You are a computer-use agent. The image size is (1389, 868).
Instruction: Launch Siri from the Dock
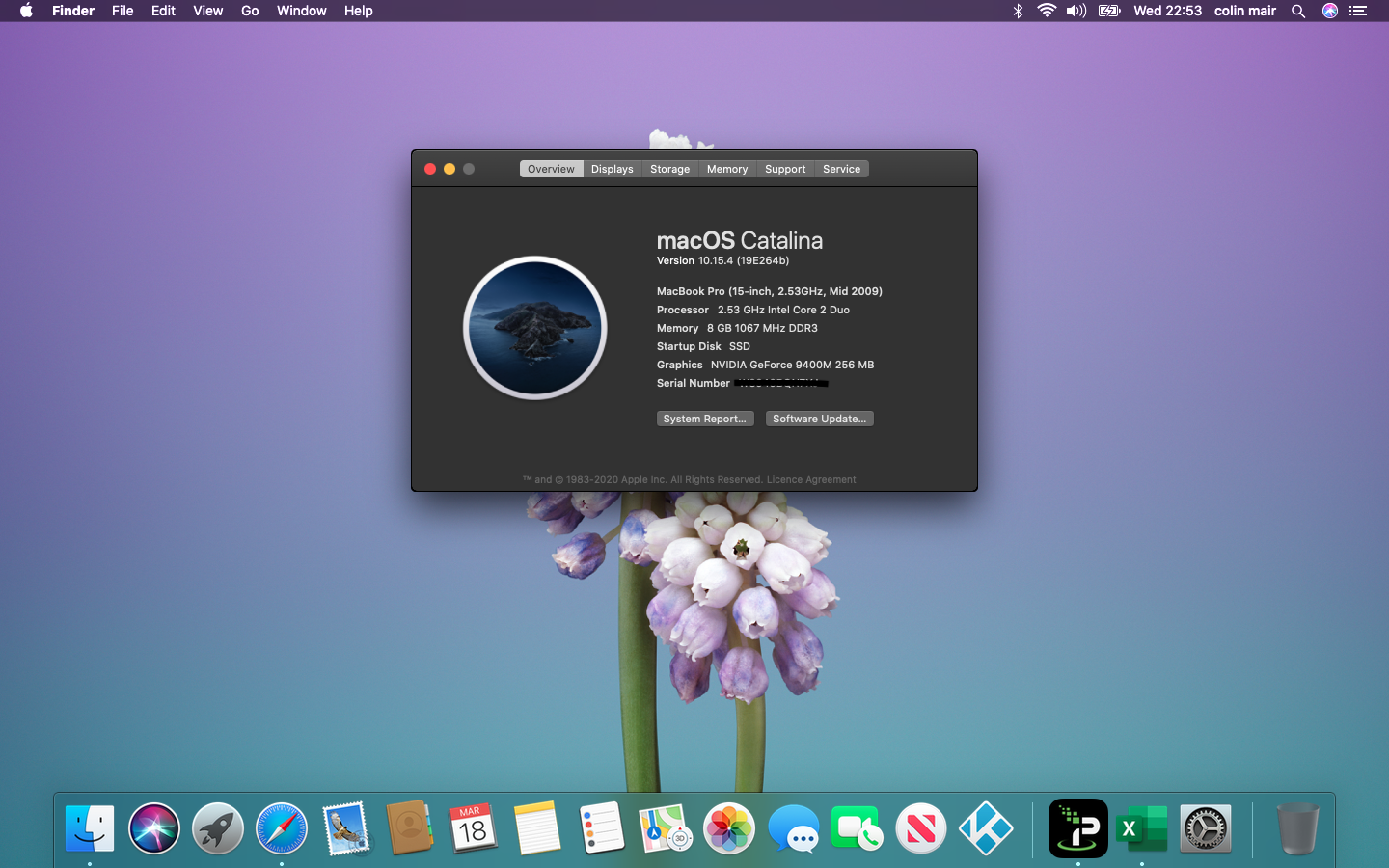154,828
